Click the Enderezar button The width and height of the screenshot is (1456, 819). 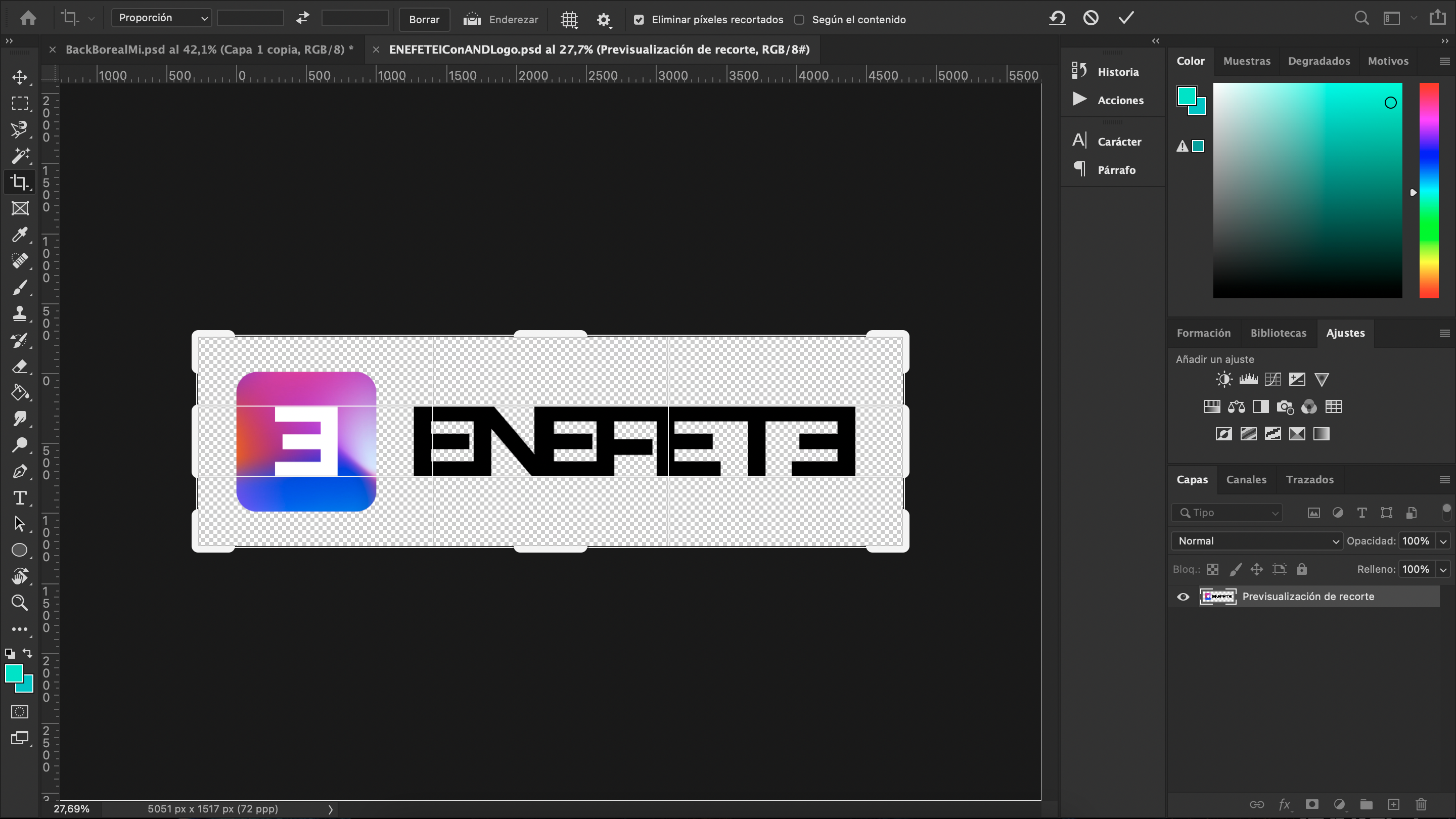[502, 19]
